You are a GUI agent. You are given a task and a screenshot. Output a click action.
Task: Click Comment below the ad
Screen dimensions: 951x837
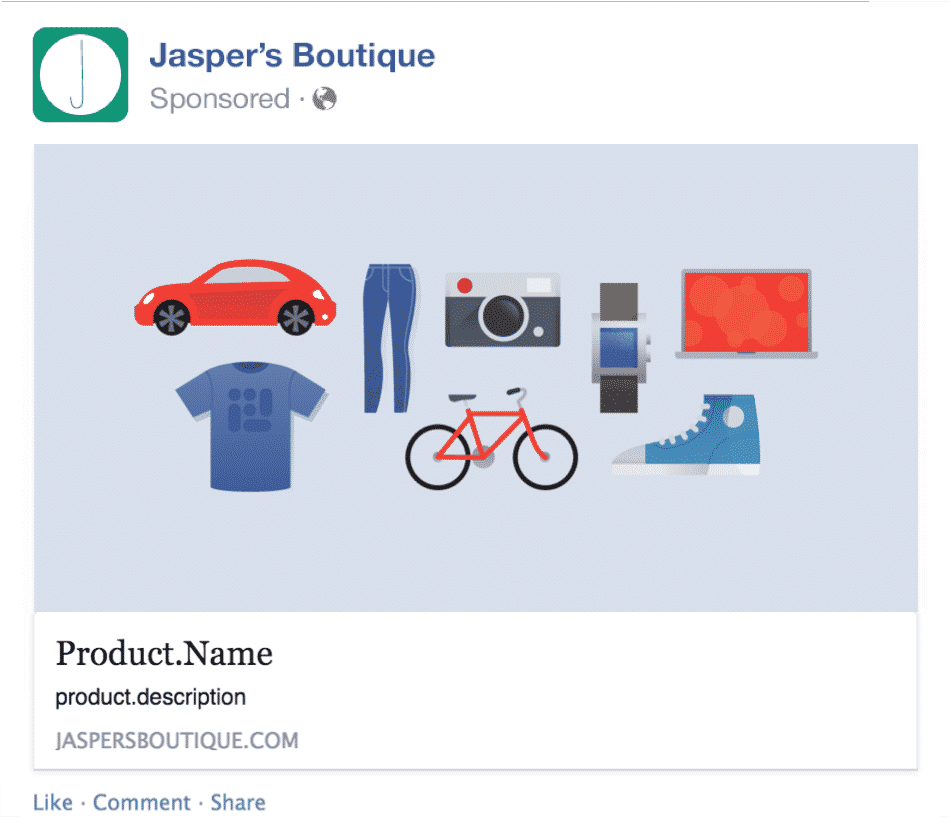(x=141, y=802)
